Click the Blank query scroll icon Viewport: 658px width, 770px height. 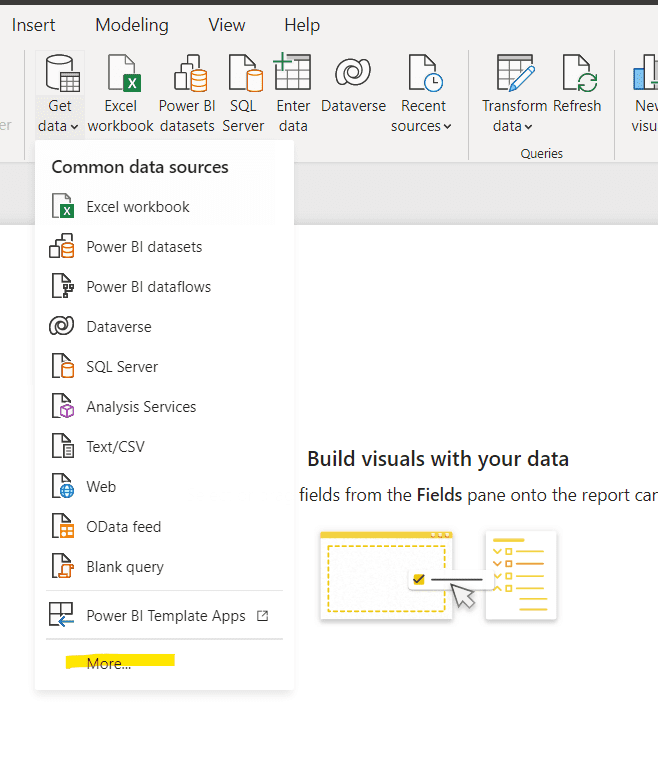[63, 566]
